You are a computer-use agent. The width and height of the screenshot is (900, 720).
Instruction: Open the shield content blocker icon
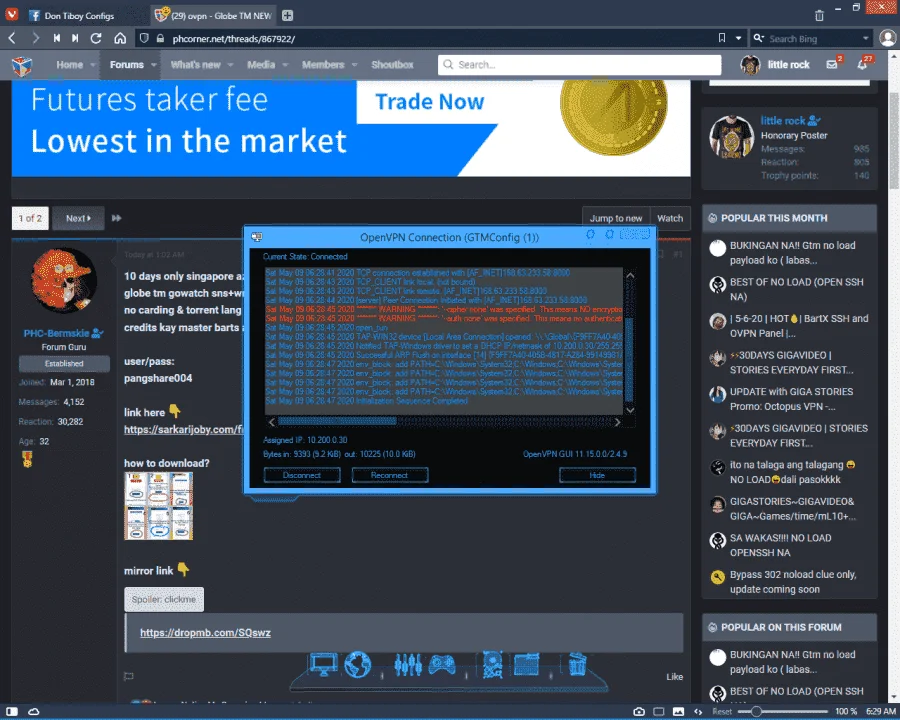(144, 38)
